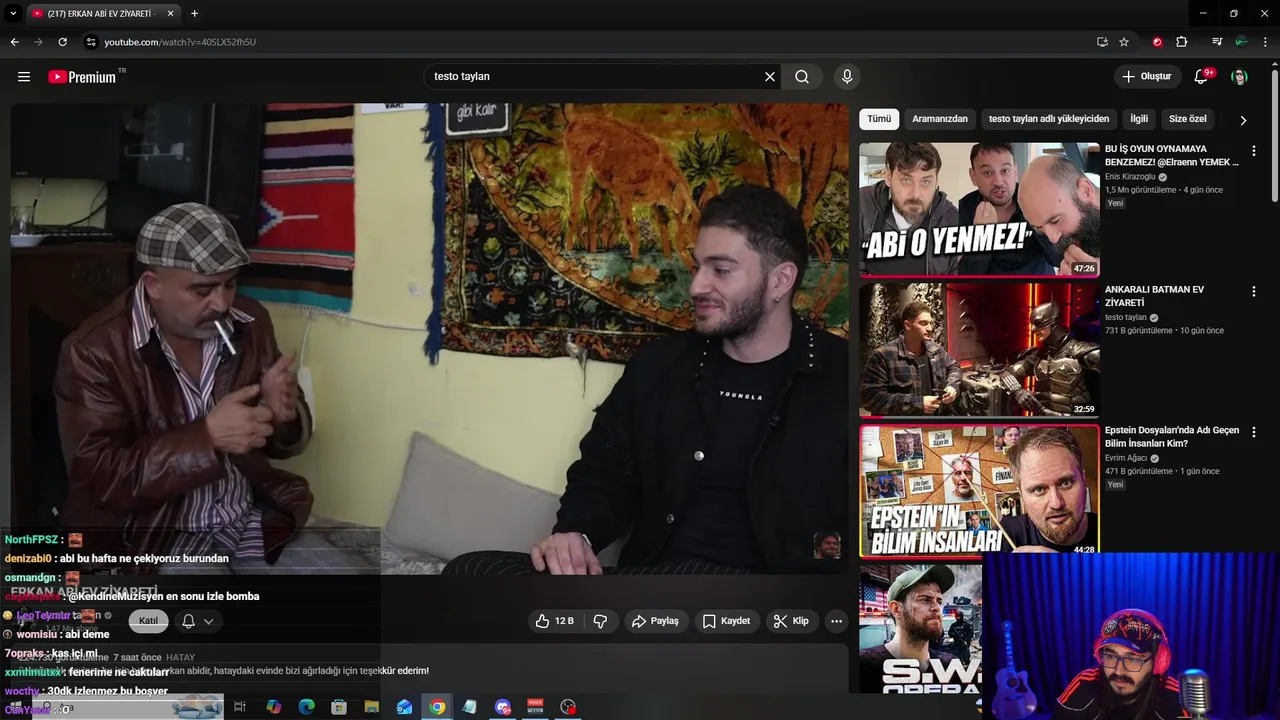Open the options menu for the Epstein Dosyaları video
Image resolution: width=1280 pixels, height=720 pixels.
(x=1254, y=432)
